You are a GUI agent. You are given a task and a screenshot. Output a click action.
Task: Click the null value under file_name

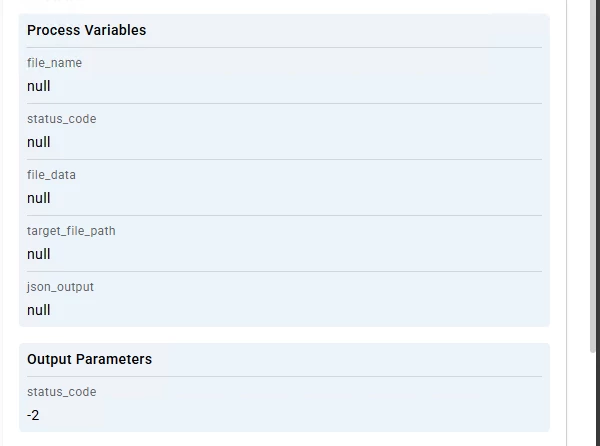(x=38, y=86)
